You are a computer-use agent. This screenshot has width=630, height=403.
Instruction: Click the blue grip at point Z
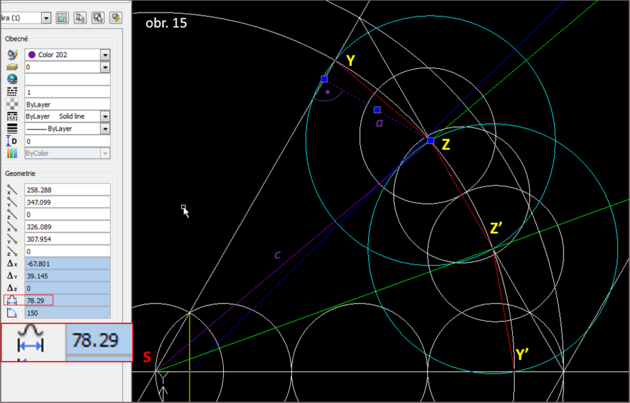point(431,141)
